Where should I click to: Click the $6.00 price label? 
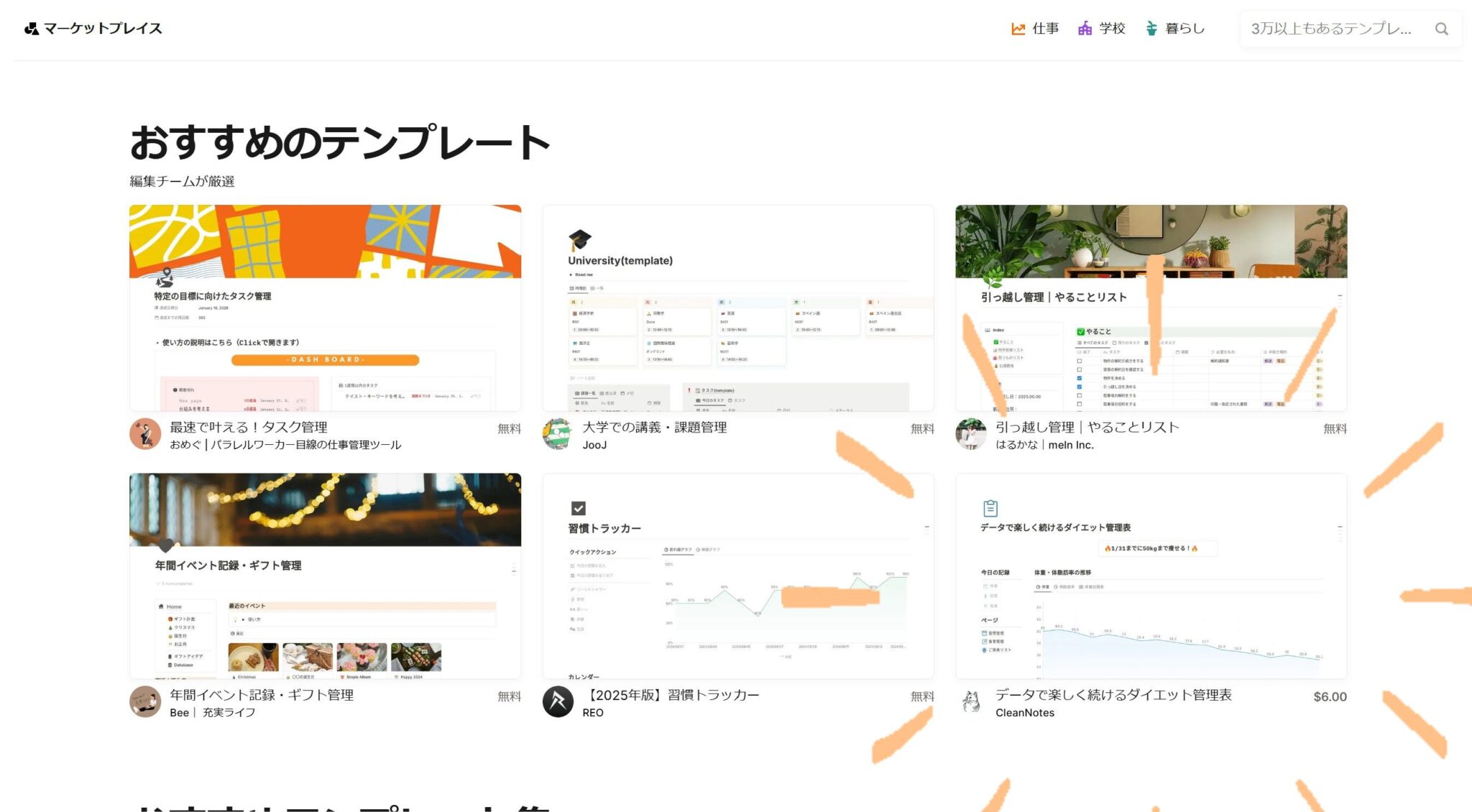[1330, 696]
